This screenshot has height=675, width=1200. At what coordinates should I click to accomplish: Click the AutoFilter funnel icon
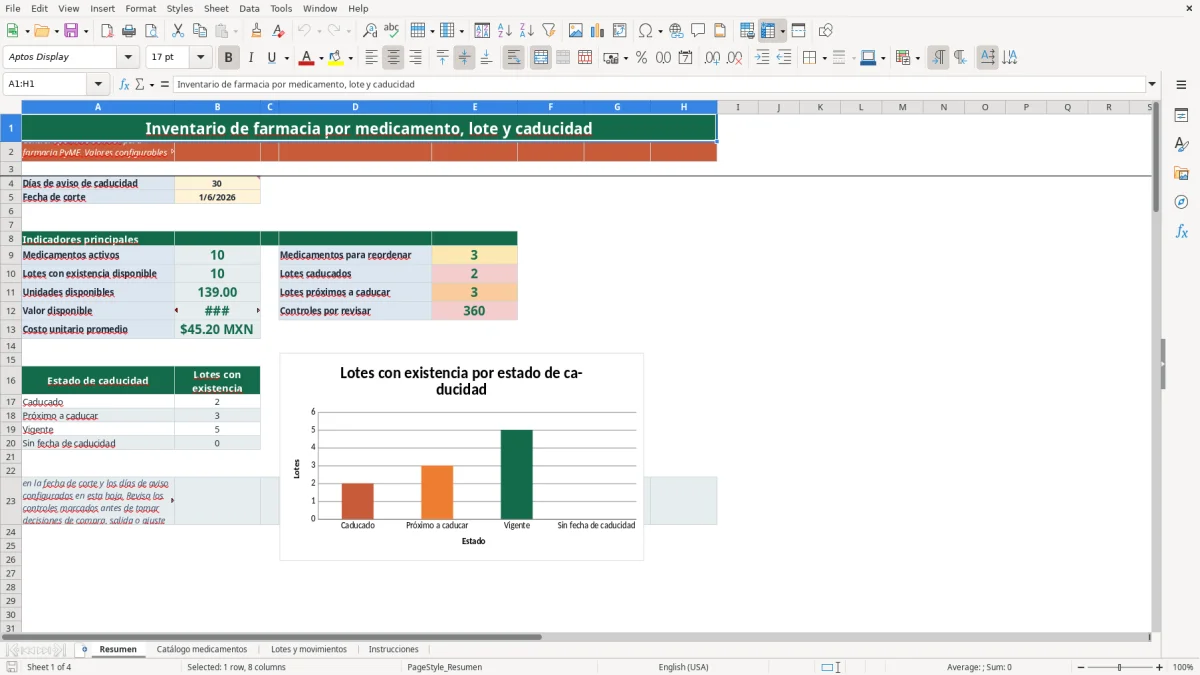pyautogui.click(x=549, y=31)
